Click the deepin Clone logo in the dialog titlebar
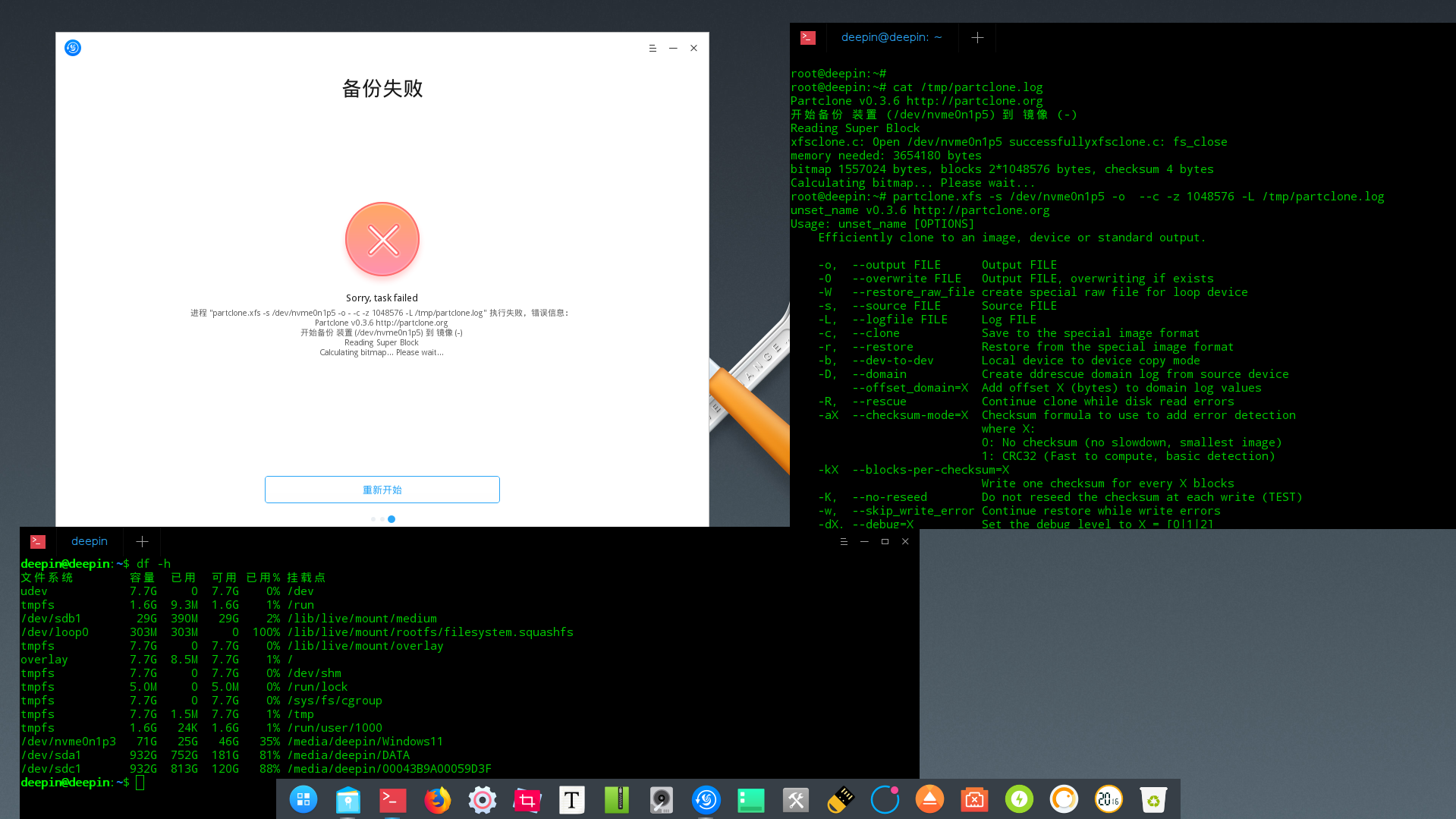 click(x=73, y=47)
